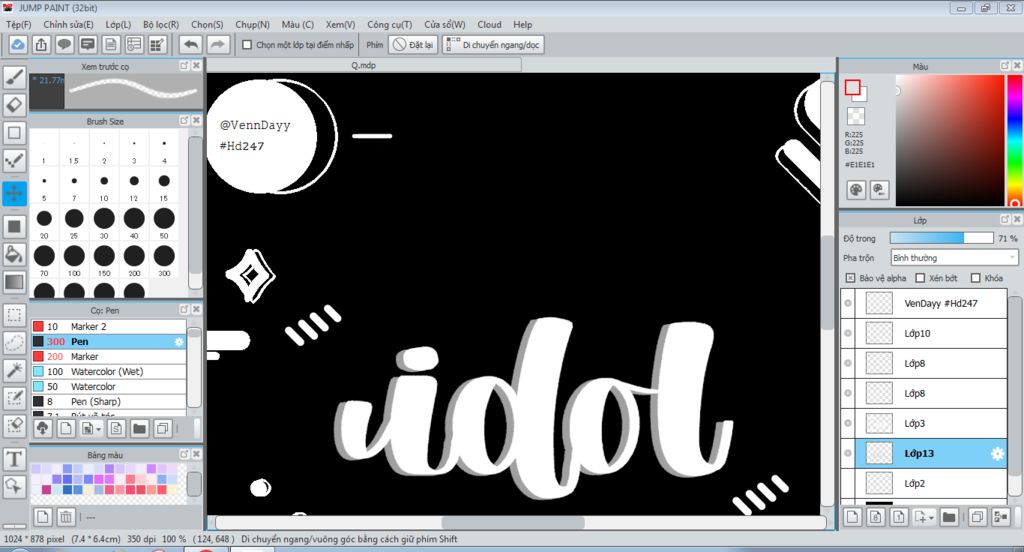Undock the Brush Size panel
Screen dimensions: 1024x552
tap(184, 121)
